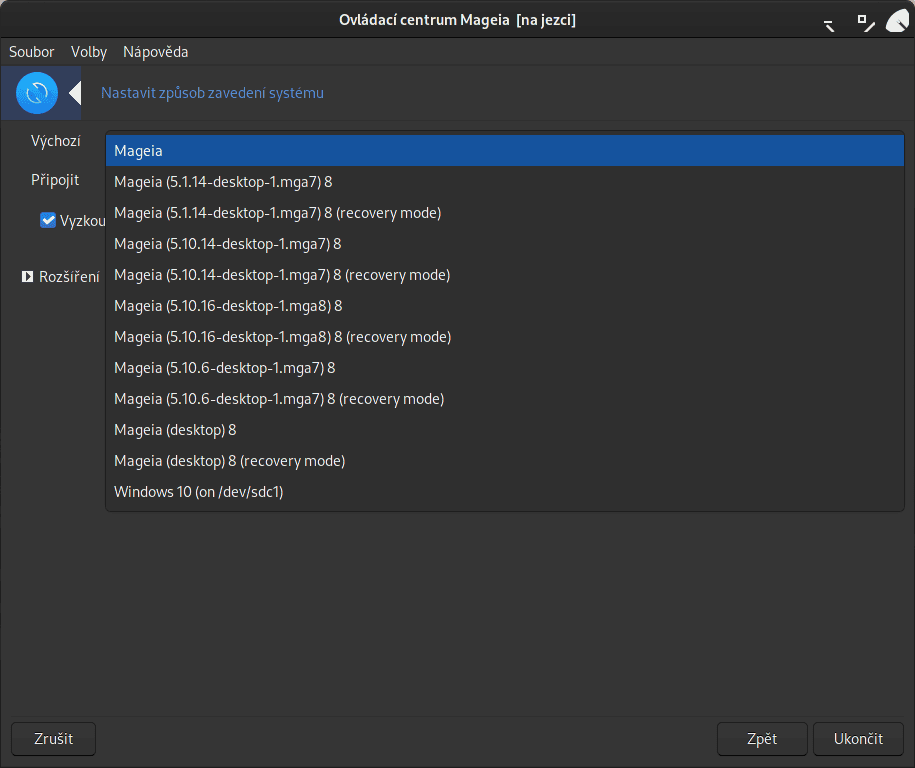Select Mageia 5.1.14 recovery mode entry

pyautogui.click(x=278, y=212)
